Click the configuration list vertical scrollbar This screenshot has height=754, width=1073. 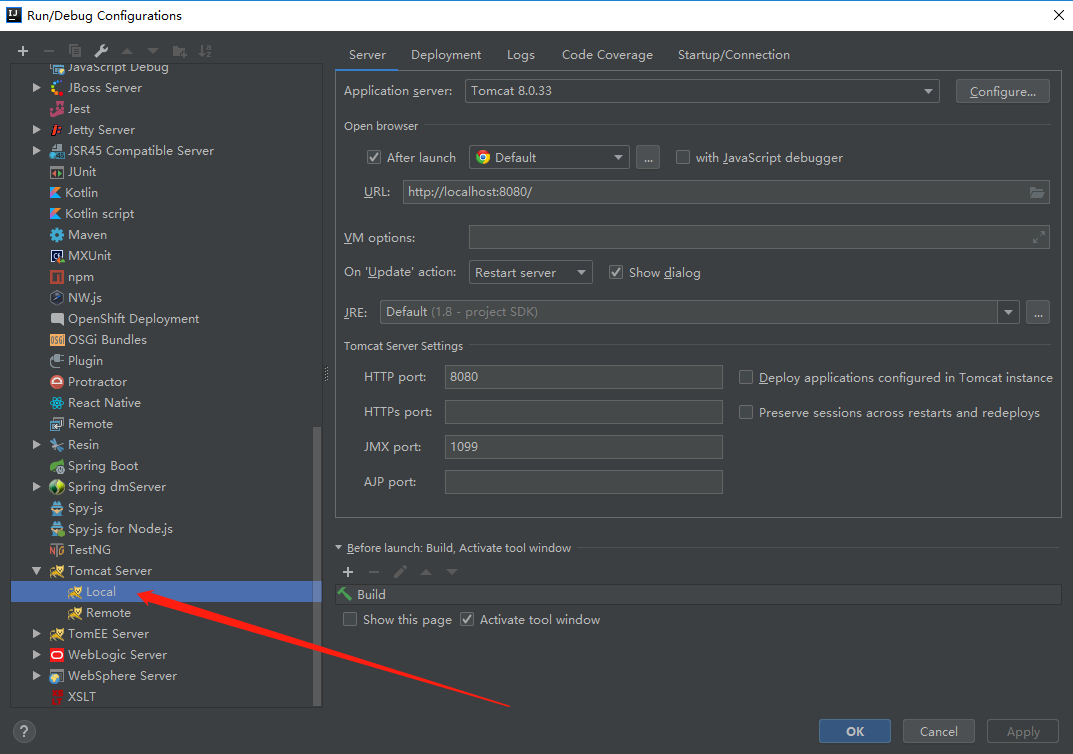[x=317, y=566]
